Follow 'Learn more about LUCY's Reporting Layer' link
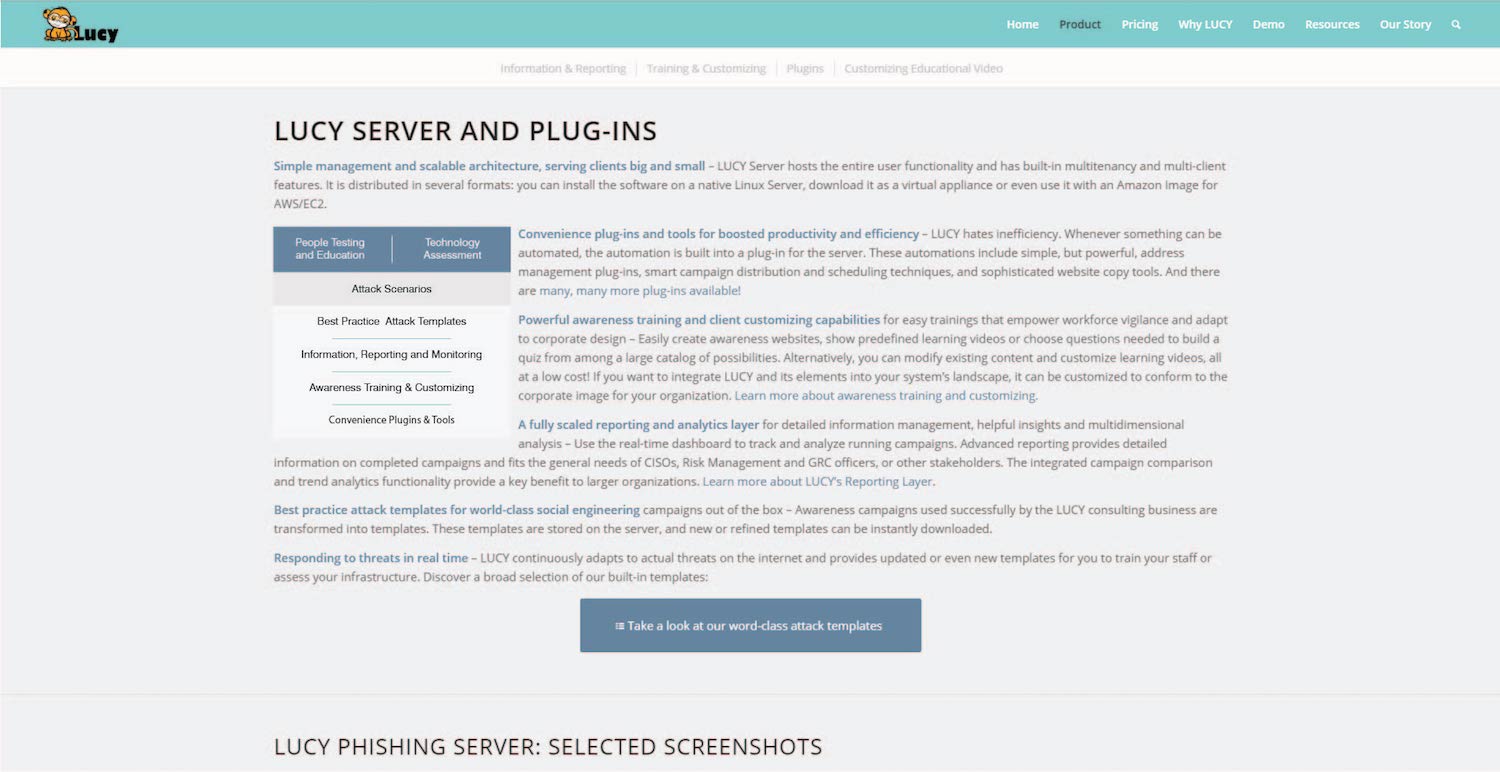The image size is (1500, 772). (818, 482)
